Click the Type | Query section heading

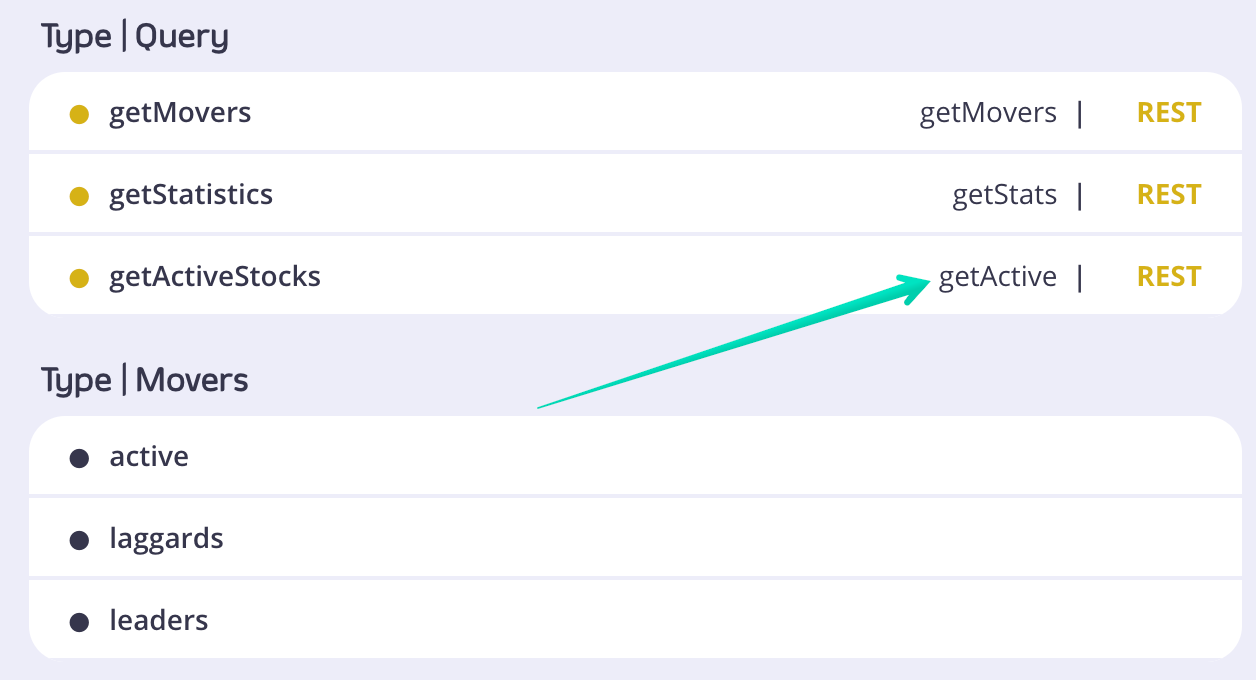[x=135, y=37]
